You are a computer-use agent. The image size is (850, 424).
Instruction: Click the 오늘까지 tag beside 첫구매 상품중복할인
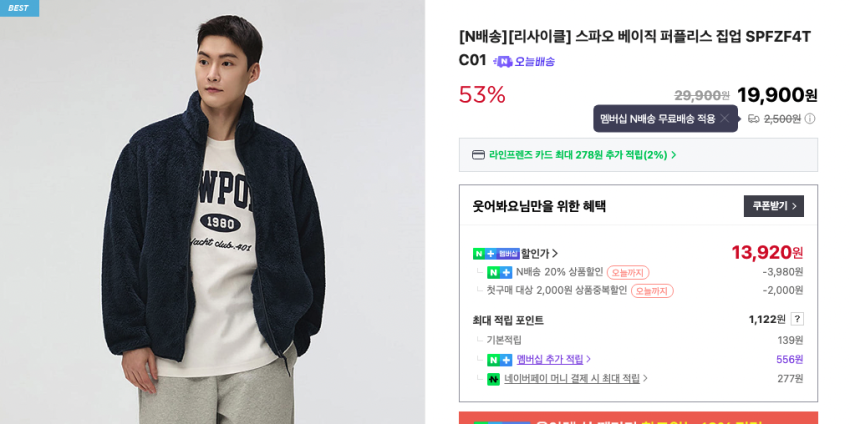tap(652, 291)
